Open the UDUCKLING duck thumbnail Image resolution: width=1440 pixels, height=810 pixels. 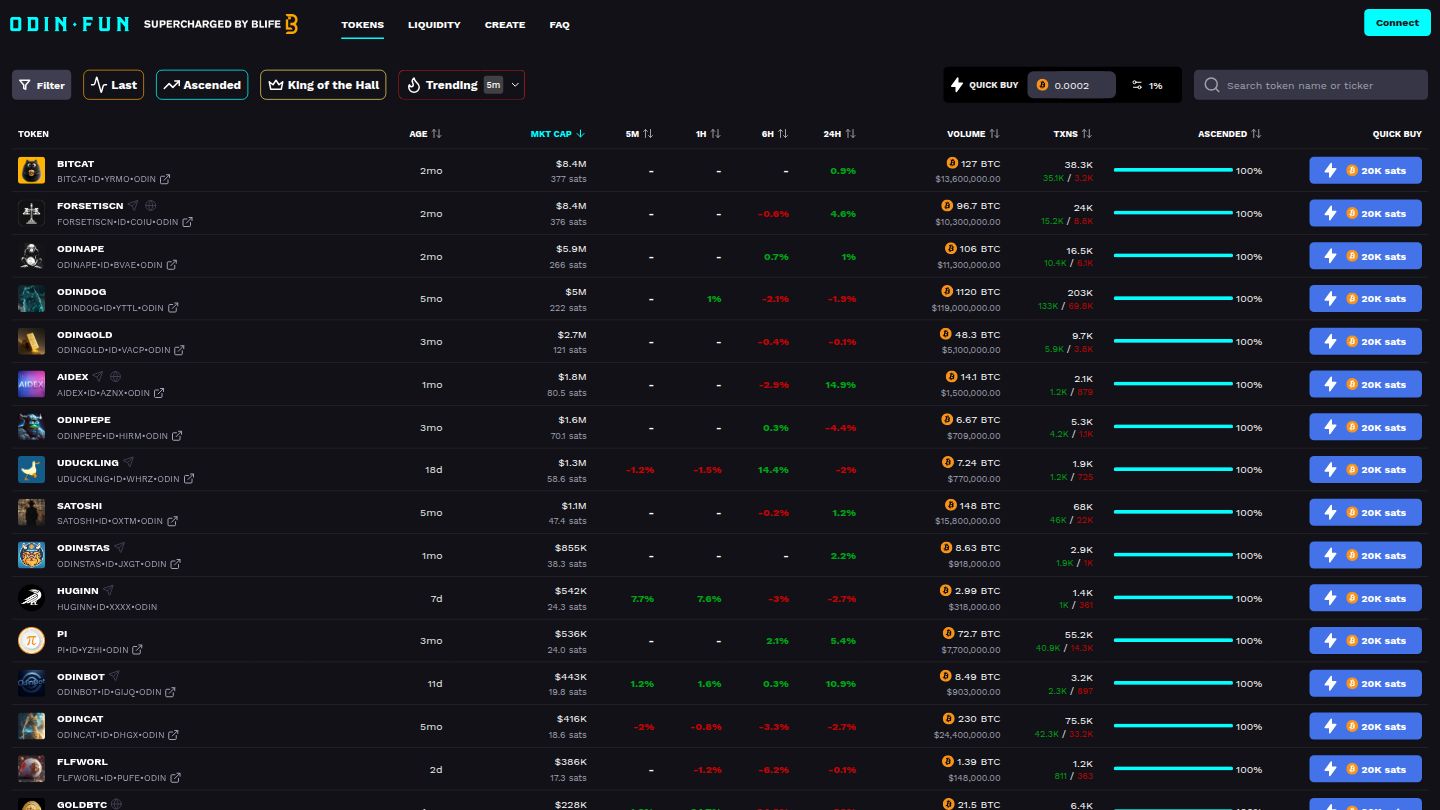[x=31, y=469]
